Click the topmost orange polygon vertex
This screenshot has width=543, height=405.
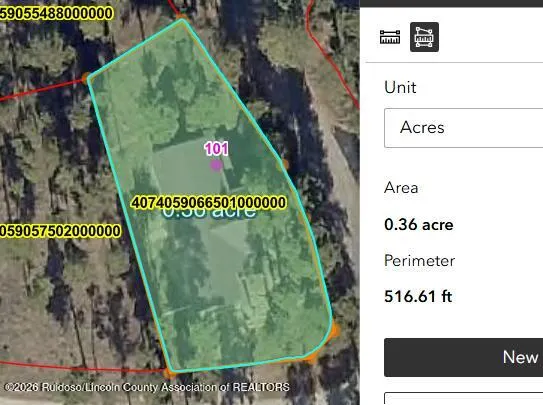(181, 17)
